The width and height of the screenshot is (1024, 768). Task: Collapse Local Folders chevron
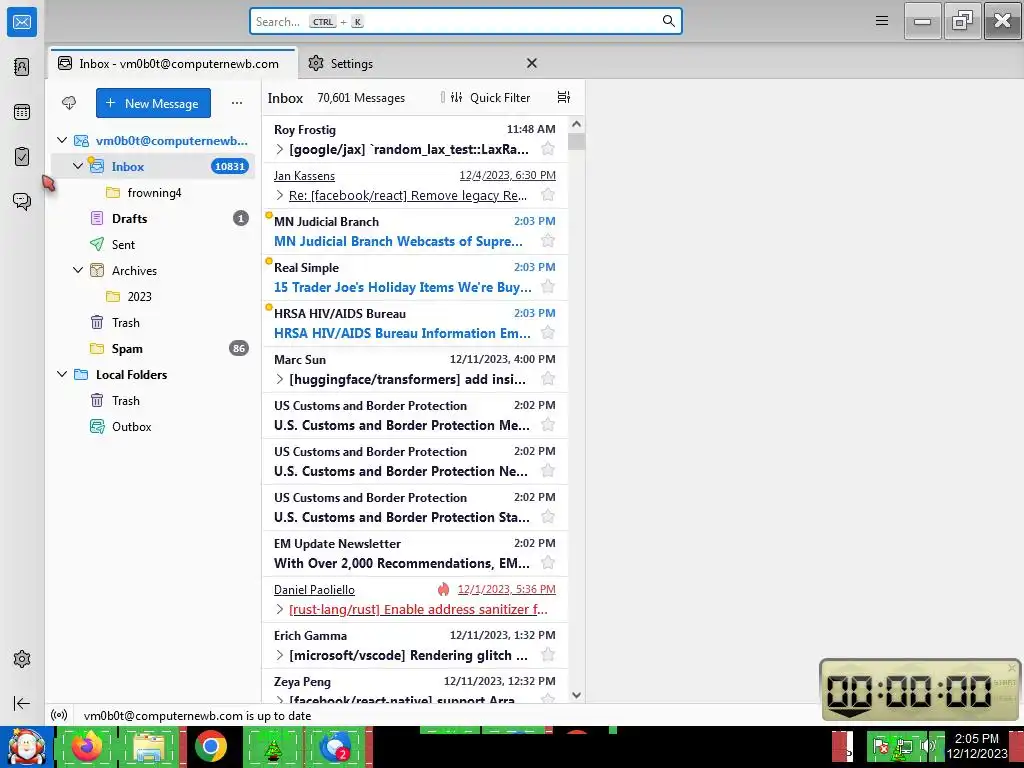point(62,374)
